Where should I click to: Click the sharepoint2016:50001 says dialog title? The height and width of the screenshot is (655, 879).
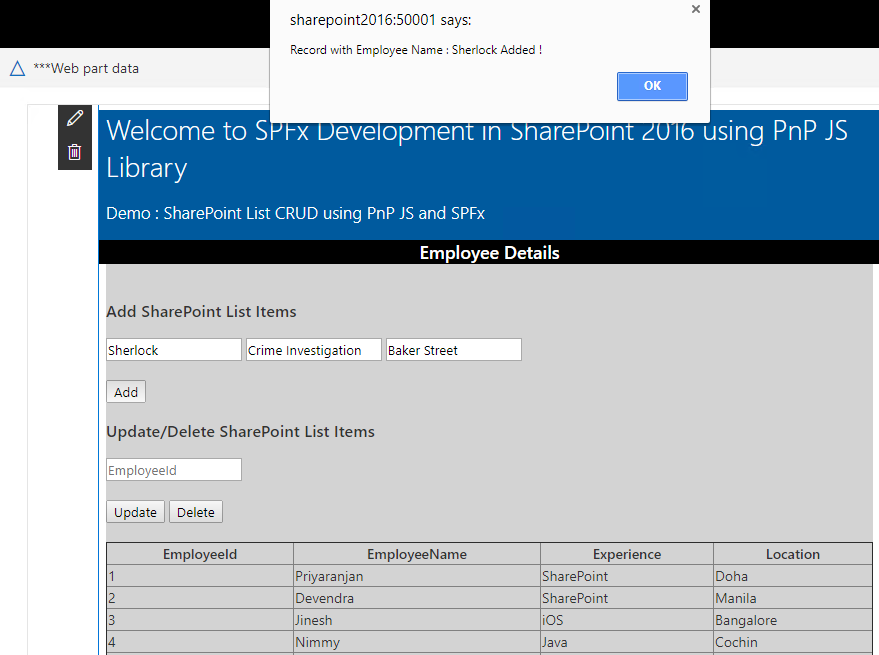[x=381, y=20]
